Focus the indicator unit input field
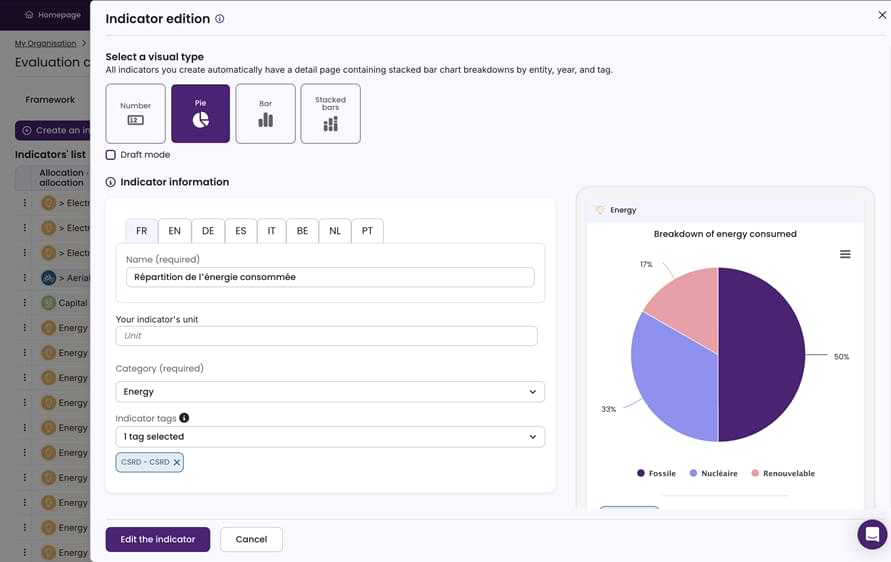891x562 pixels. (x=327, y=336)
